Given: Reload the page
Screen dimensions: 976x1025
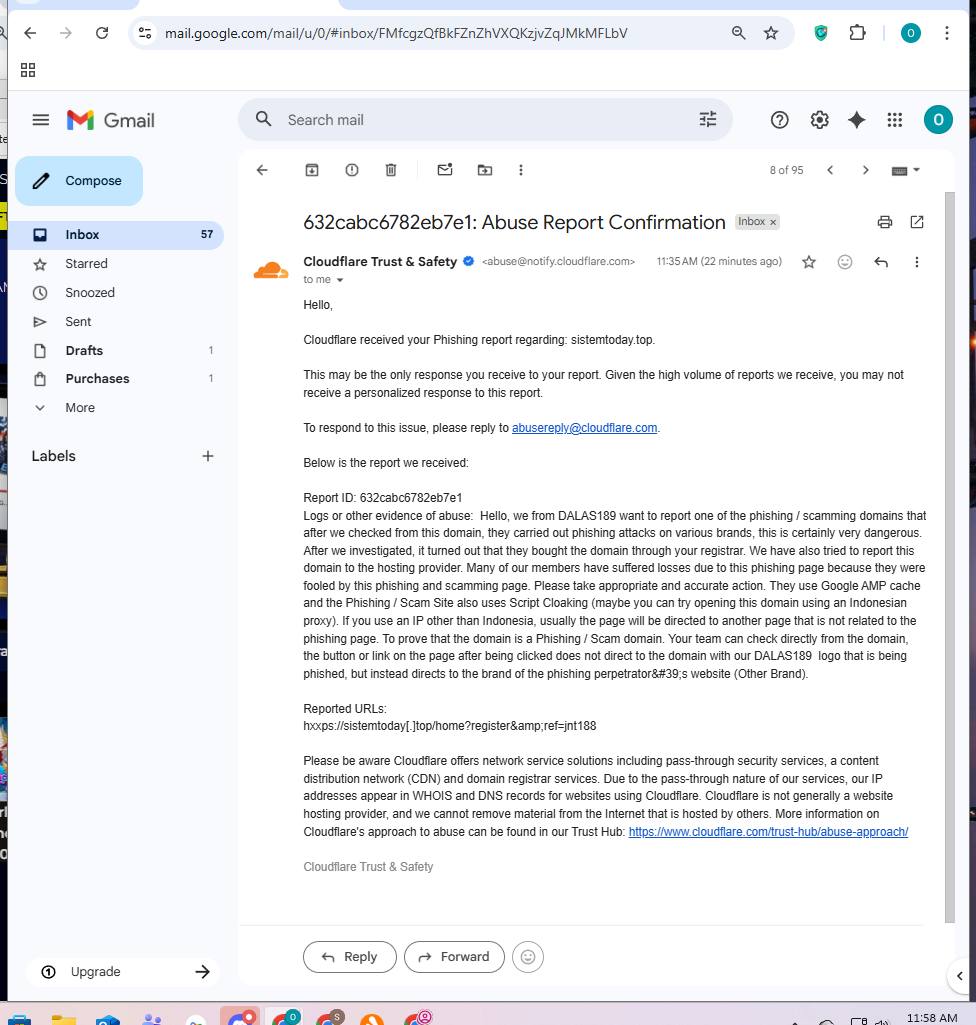Looking at the screenshot, I should pyautogui.click(x=102, y=33).
